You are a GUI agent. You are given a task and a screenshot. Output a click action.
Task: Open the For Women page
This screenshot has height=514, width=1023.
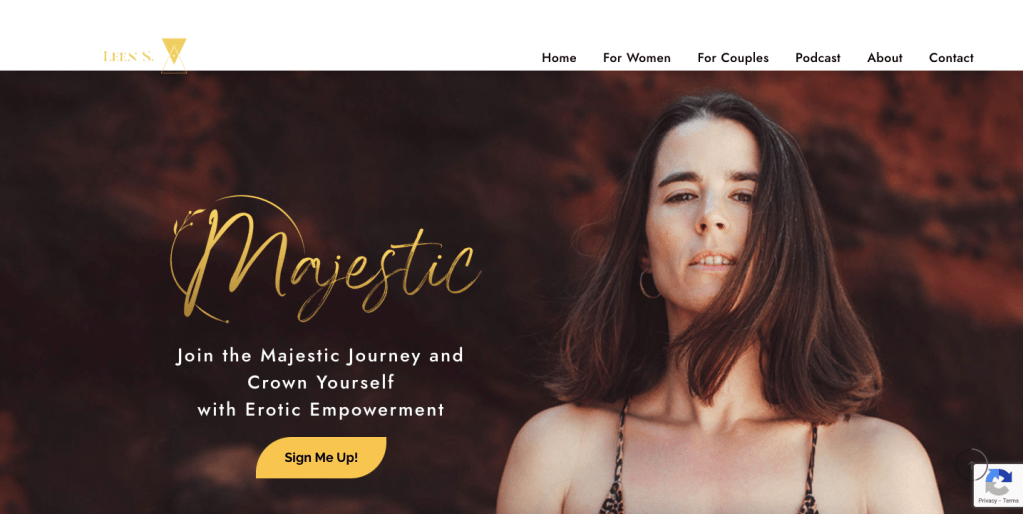point(636,57)
